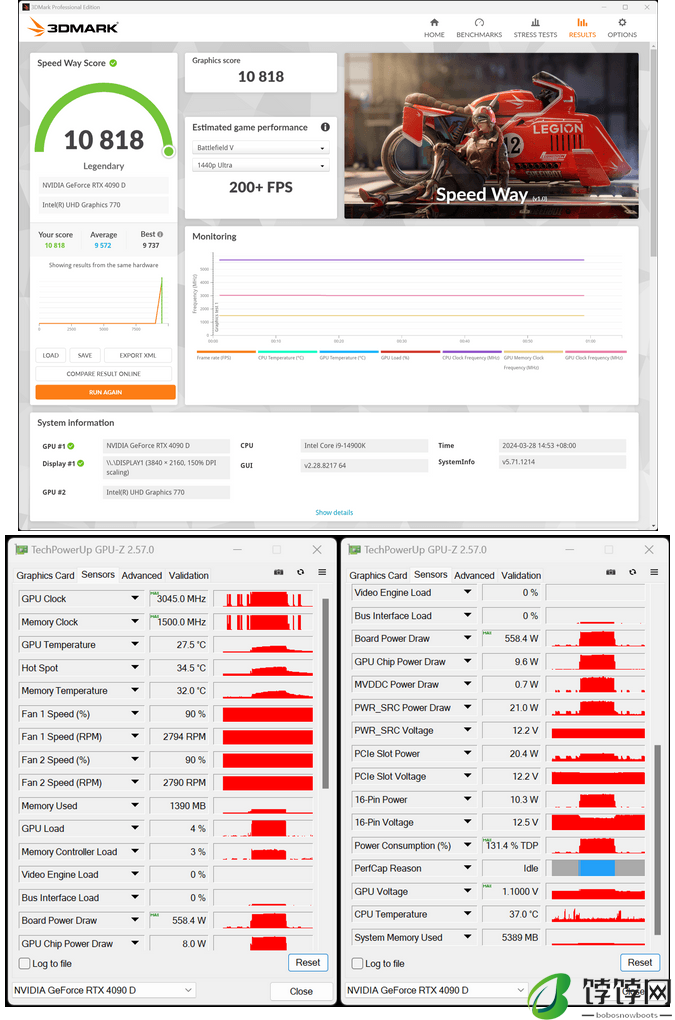
Task: Expand the System Memory Used sensor dropdown
Action: pos(468,937)
